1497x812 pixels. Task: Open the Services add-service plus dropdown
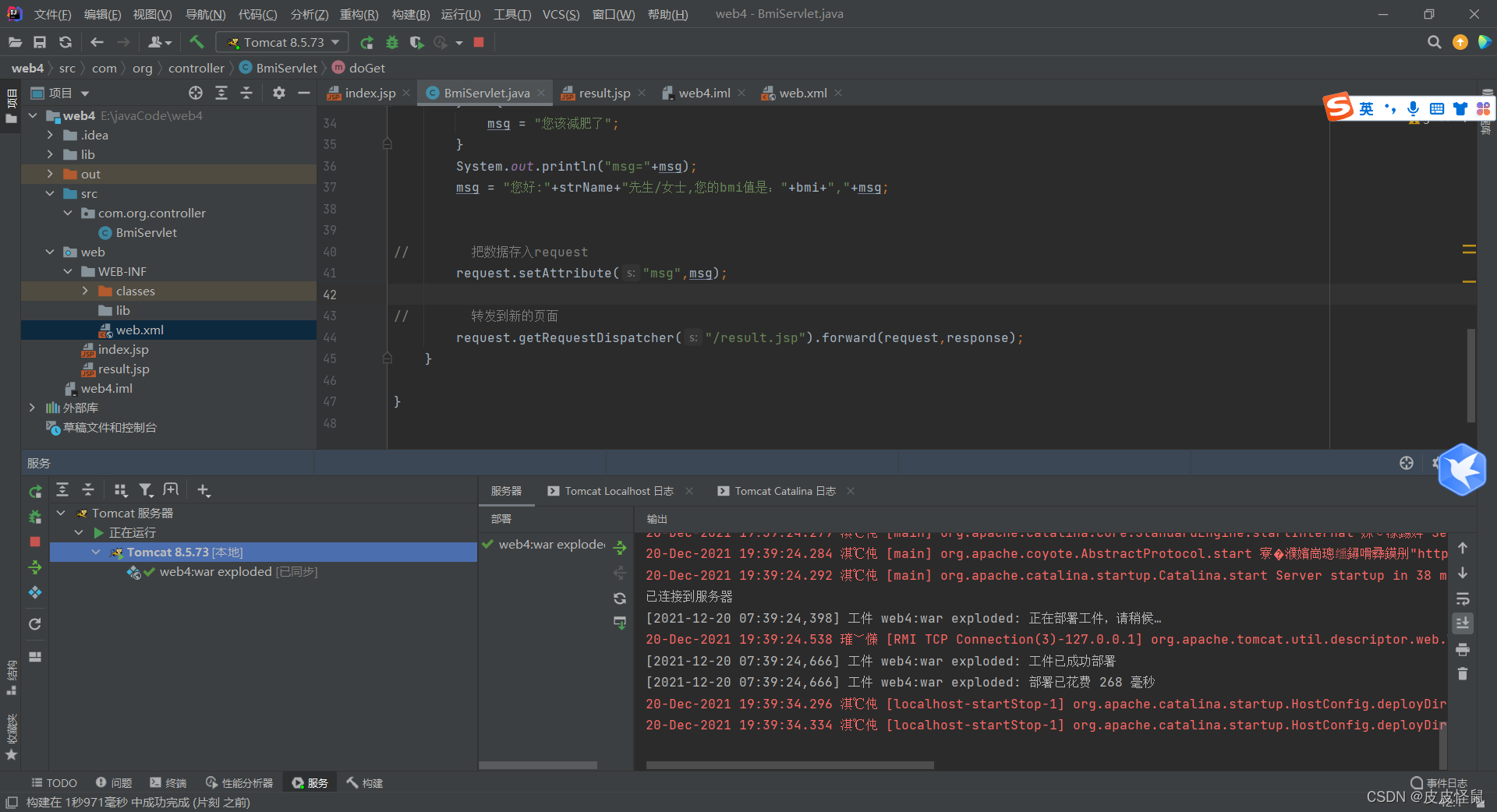[203, 489]
